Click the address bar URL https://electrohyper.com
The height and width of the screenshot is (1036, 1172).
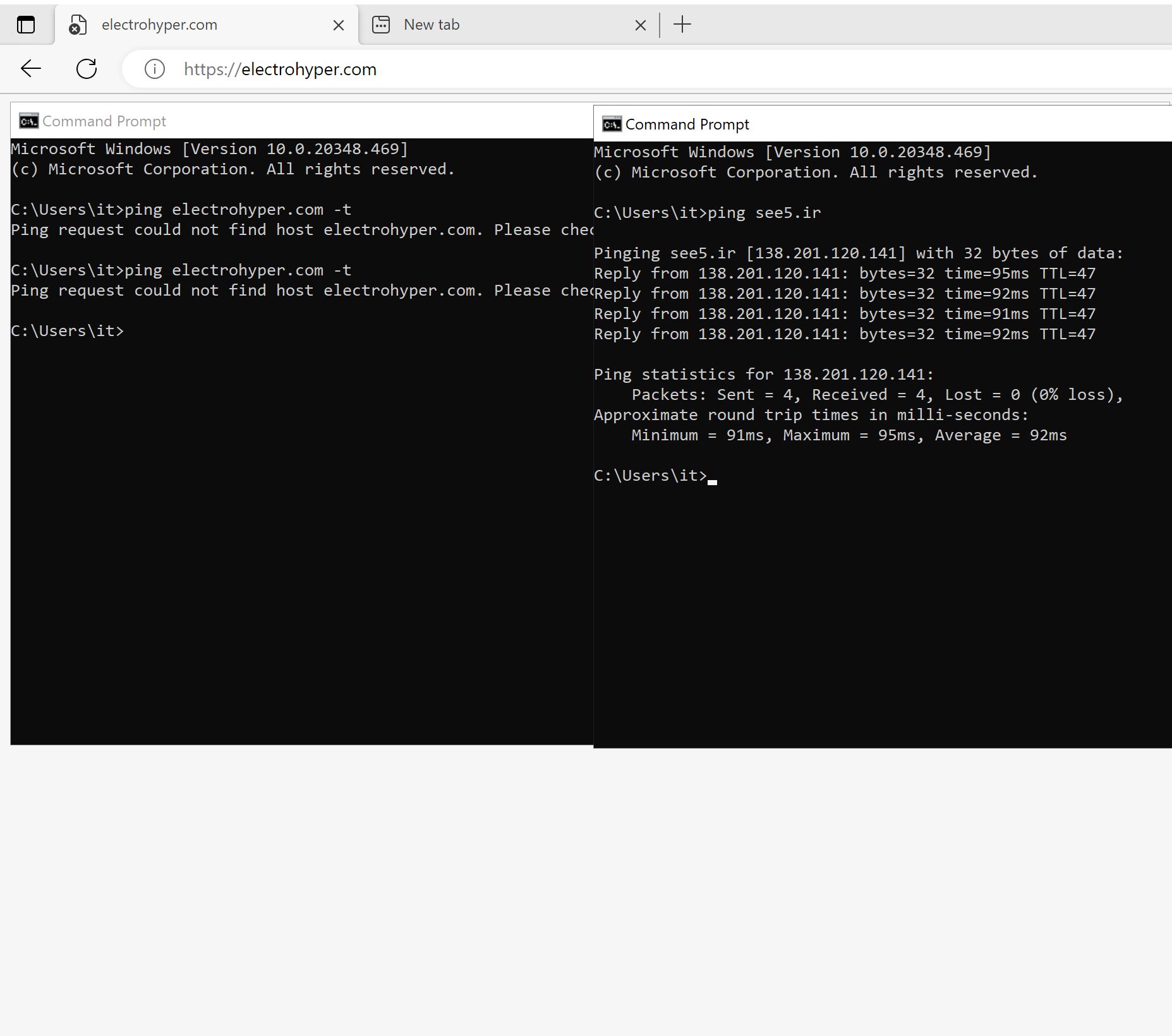tap(280, 69)
